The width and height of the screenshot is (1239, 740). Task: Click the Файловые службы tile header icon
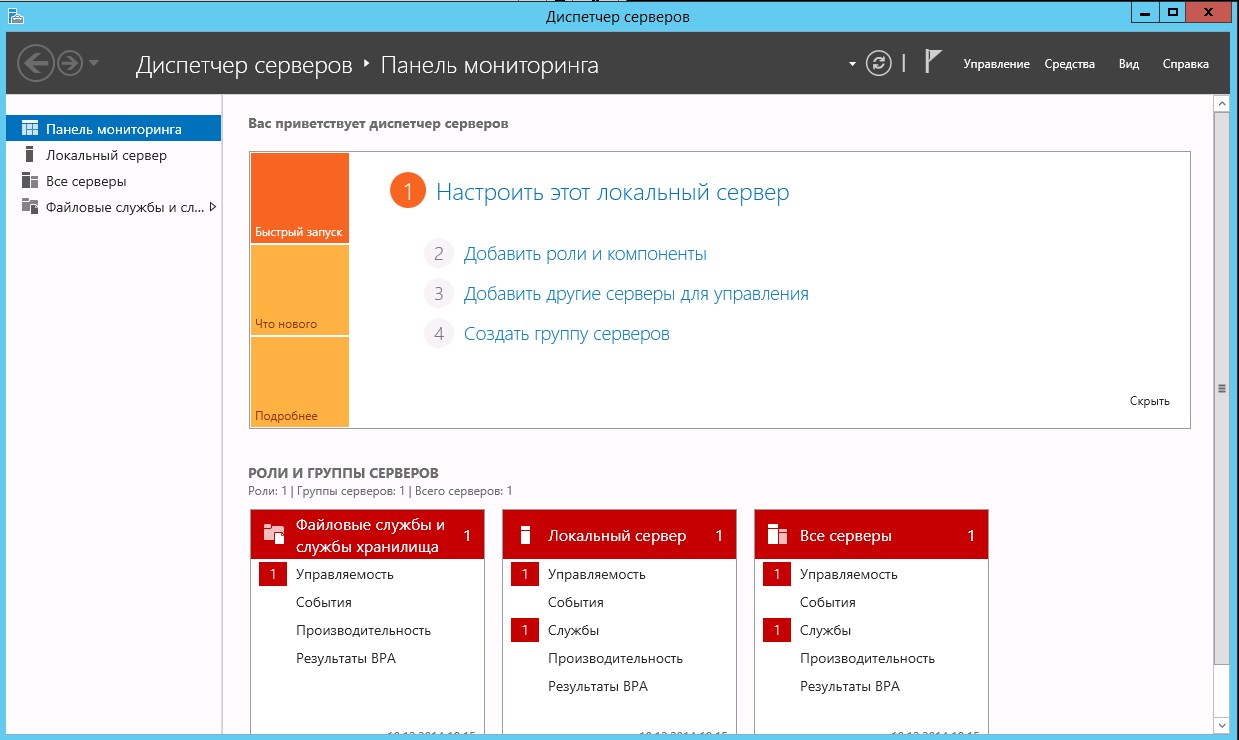273,534
